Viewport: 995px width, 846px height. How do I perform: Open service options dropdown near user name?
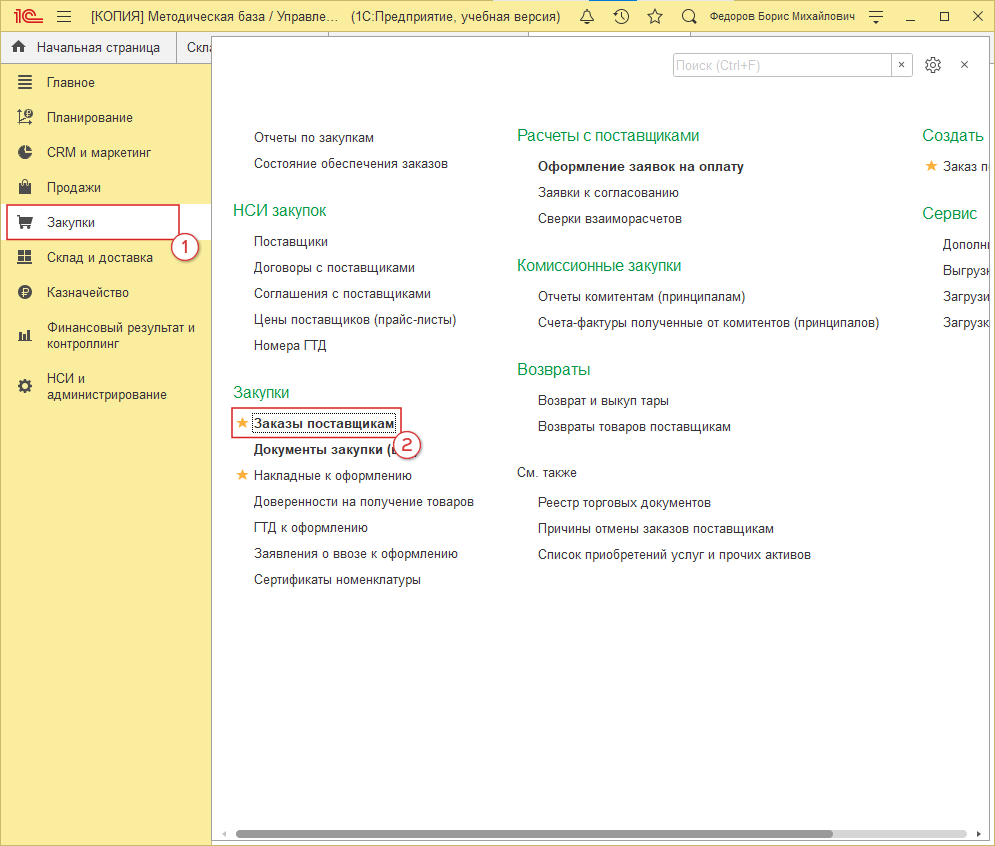(877, 17)
